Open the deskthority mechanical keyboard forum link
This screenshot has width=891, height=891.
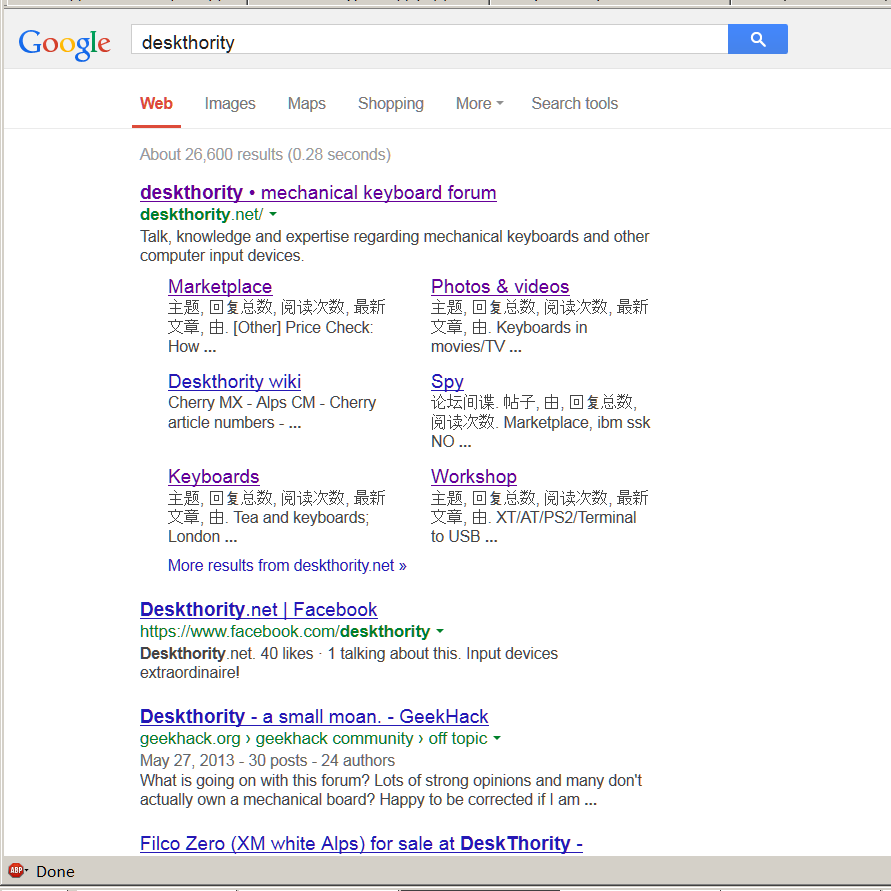318,192
